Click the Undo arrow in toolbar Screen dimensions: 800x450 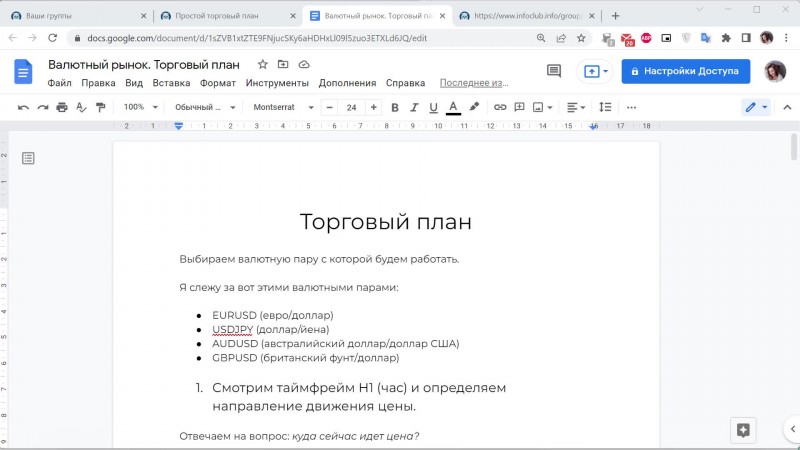point(23,107)
